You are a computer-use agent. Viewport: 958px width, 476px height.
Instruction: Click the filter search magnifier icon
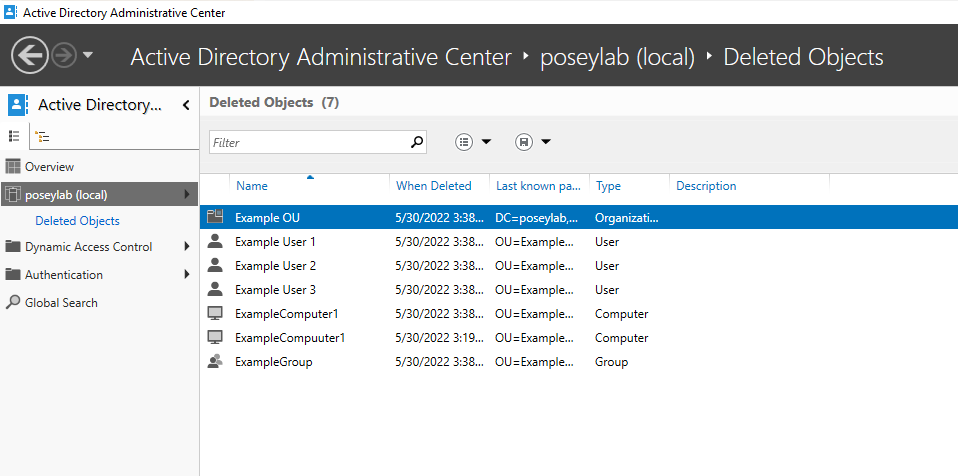coord(417,142)
